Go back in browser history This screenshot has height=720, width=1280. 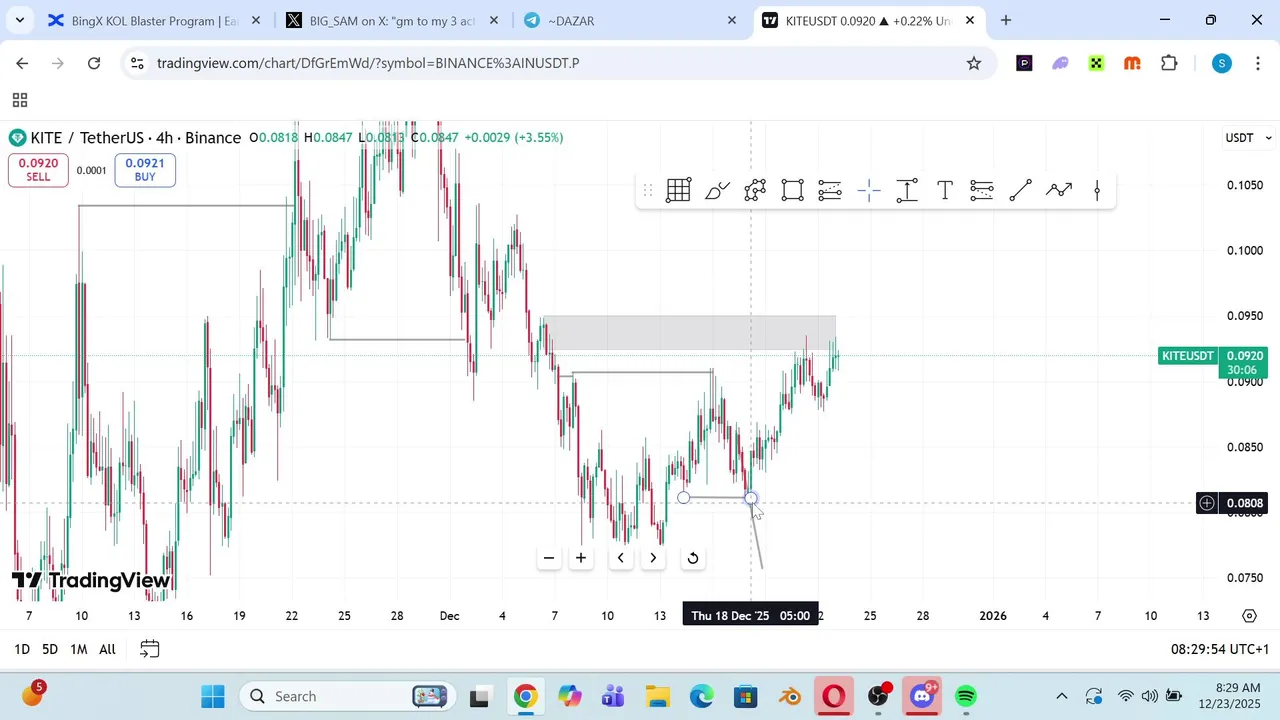click(22, 63)
